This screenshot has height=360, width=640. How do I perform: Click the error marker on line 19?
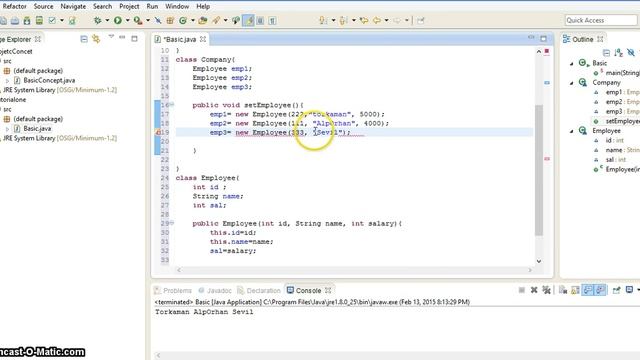pos(158,132)
